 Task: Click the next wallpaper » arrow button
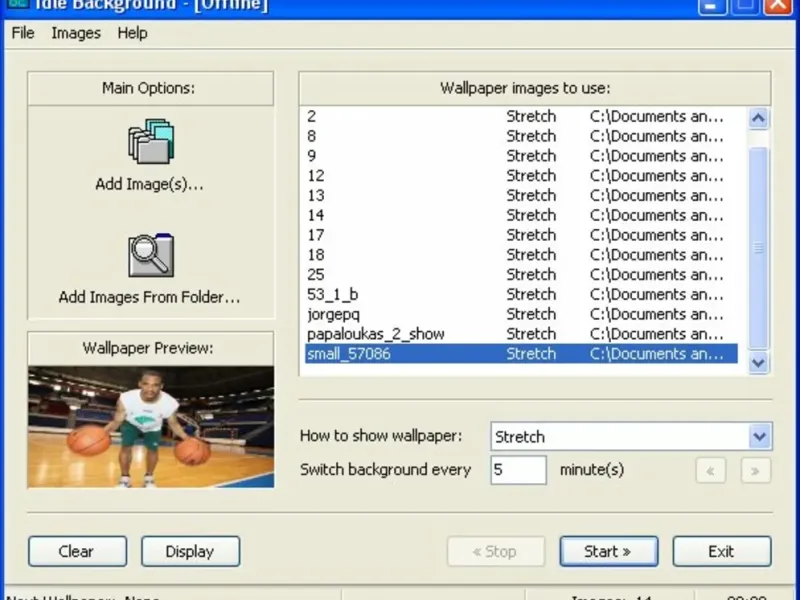pos(756,470)
